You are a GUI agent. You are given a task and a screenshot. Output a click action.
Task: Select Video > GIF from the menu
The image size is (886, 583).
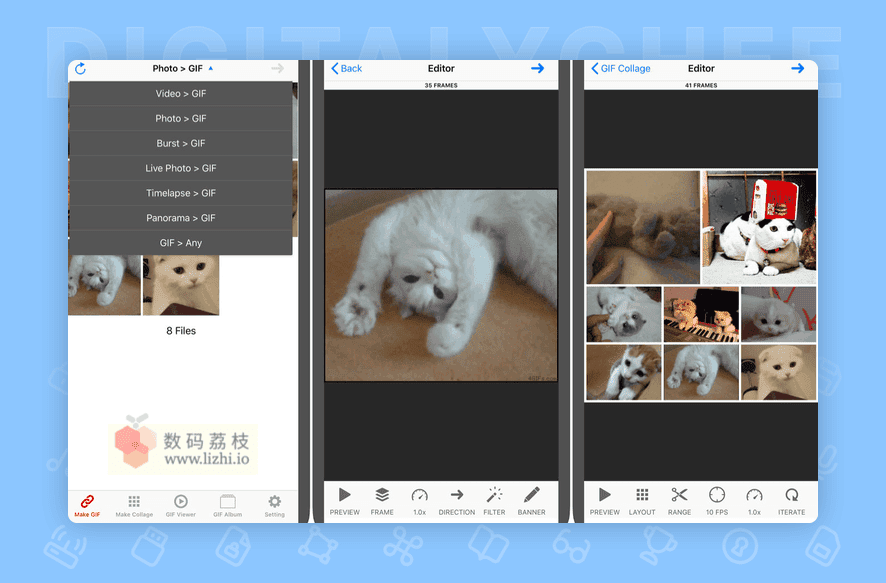(x=181, y=94)
